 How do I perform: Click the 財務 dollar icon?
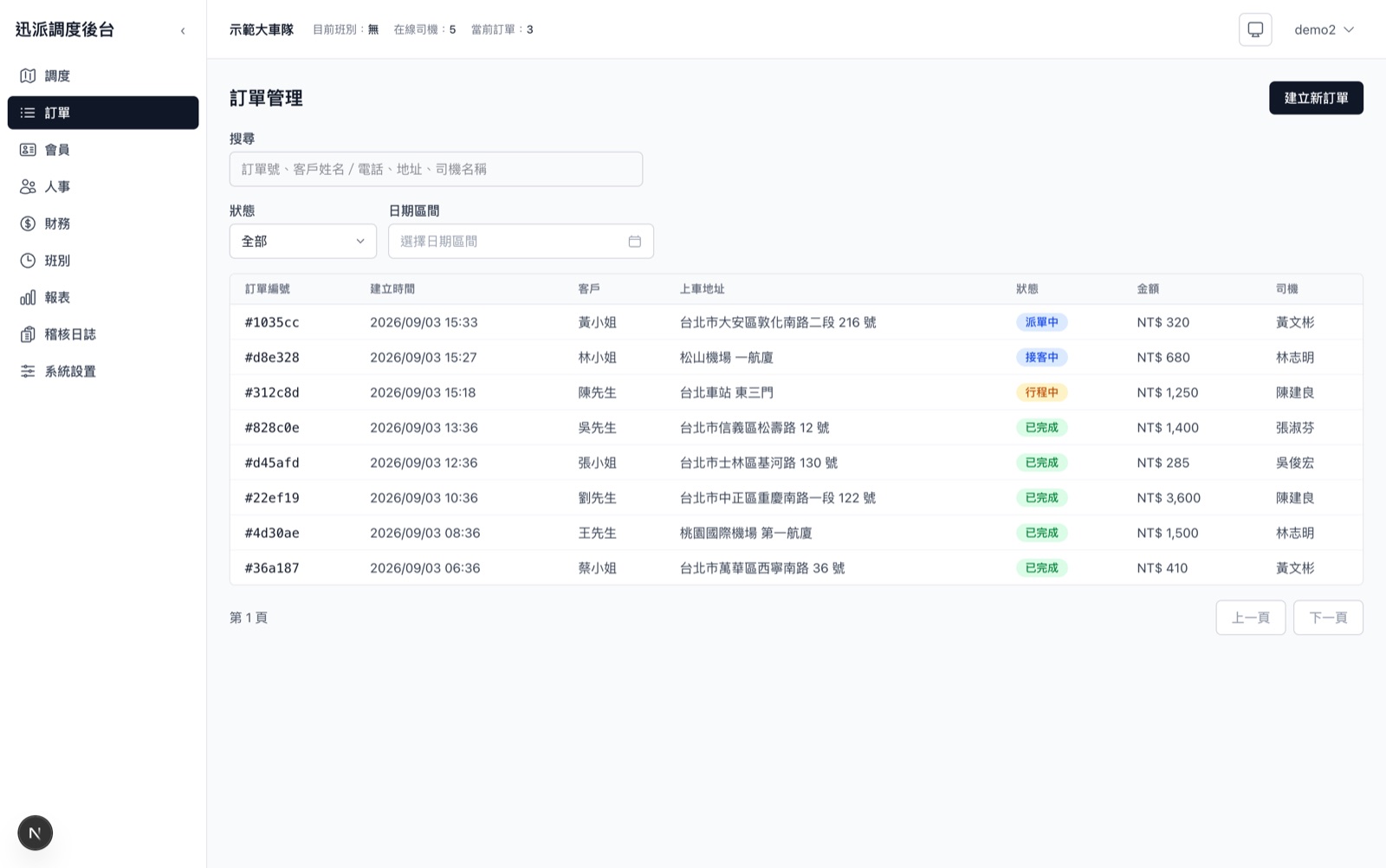28,223
